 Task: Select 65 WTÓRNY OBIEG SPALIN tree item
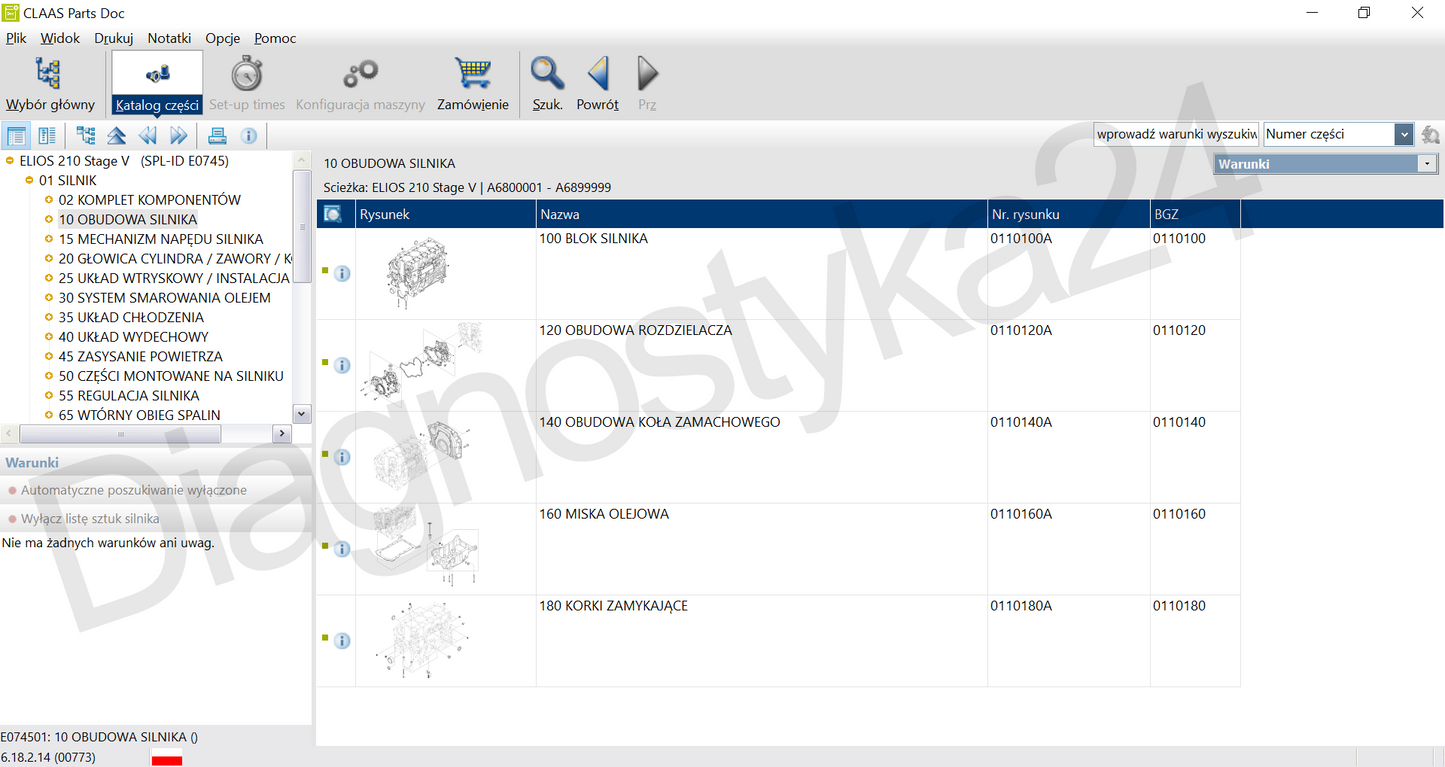[x=139, y=415]
